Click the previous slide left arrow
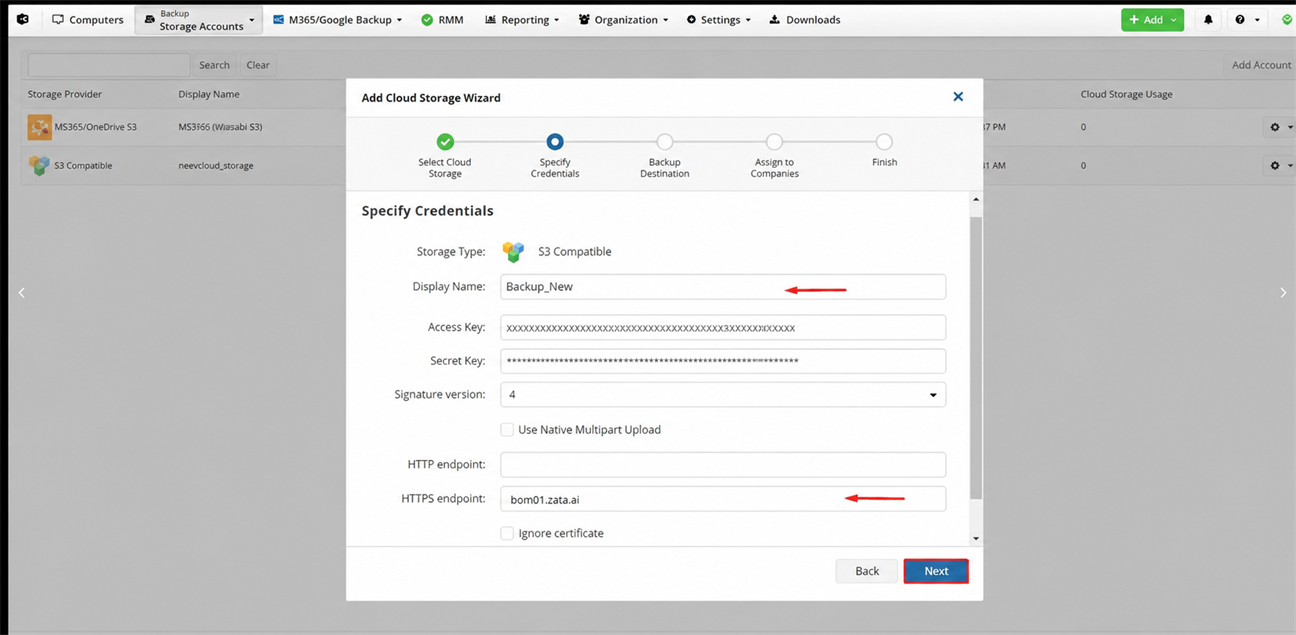 click(21, 292)
